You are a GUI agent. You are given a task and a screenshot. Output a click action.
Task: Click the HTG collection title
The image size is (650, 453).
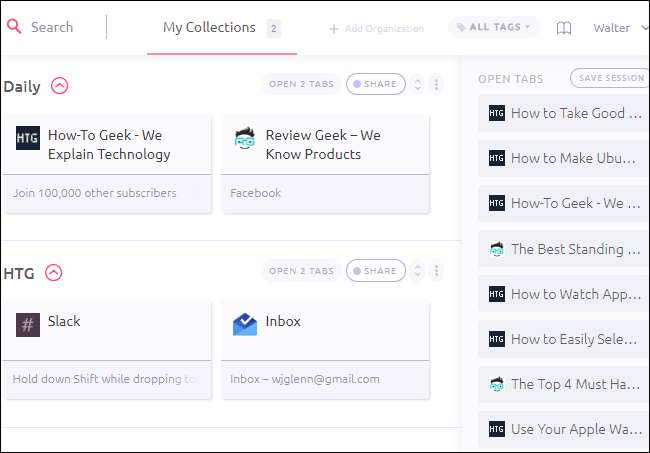click(x=19, y=273)
